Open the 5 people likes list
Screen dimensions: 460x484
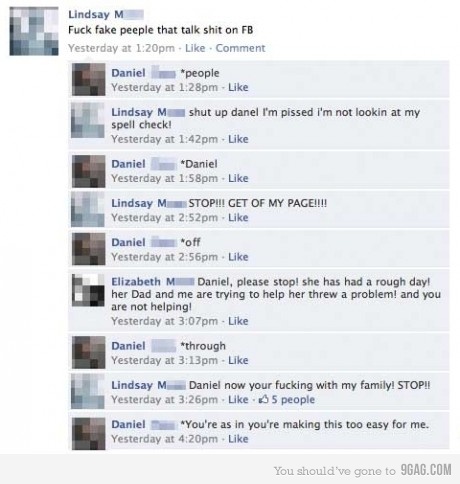(293, 399)
